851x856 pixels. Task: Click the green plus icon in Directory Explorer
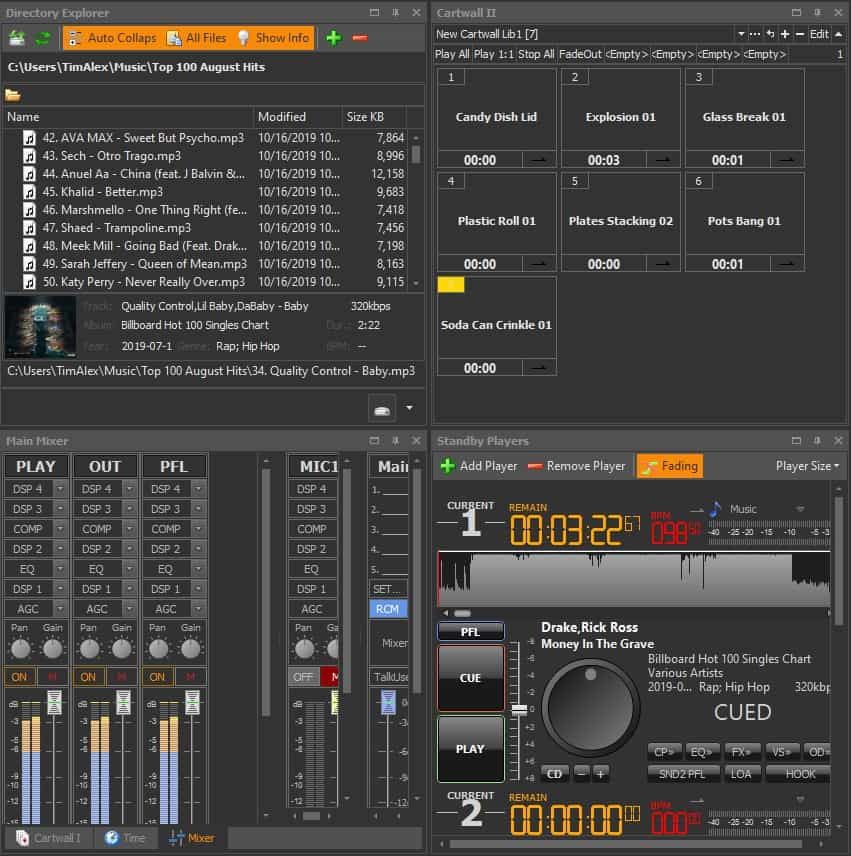[333, 38]
